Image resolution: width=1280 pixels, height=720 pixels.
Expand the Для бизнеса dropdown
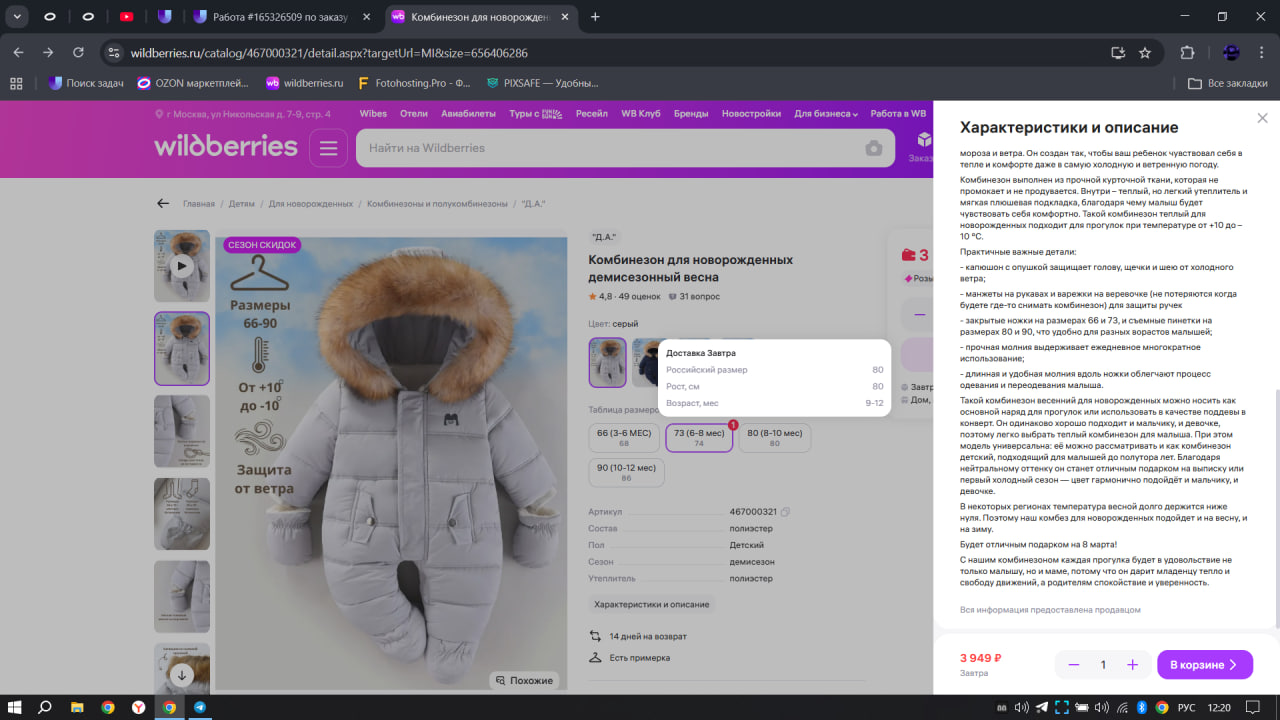[826, 114]
